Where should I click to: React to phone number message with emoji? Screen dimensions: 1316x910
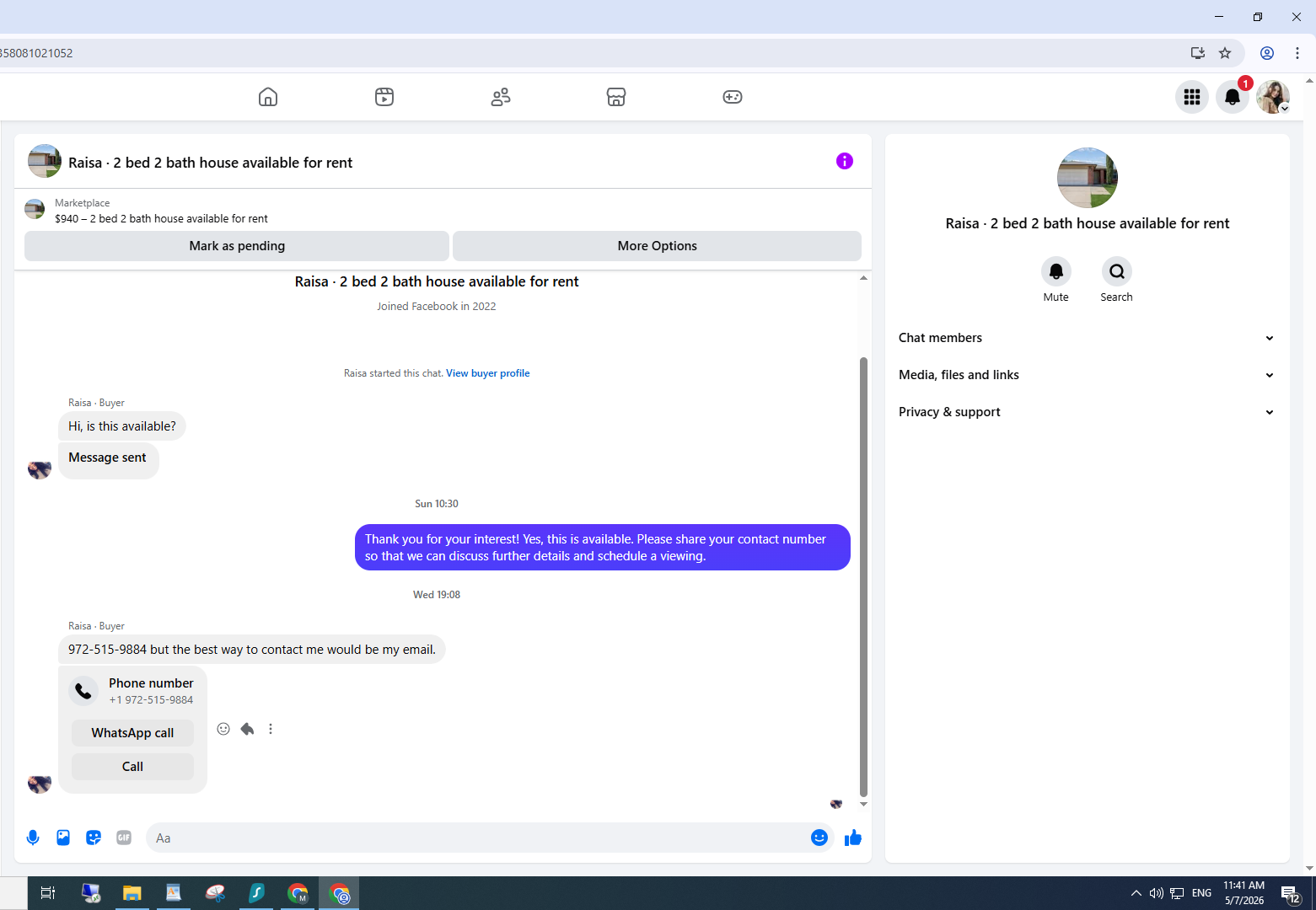coord(223,729)
